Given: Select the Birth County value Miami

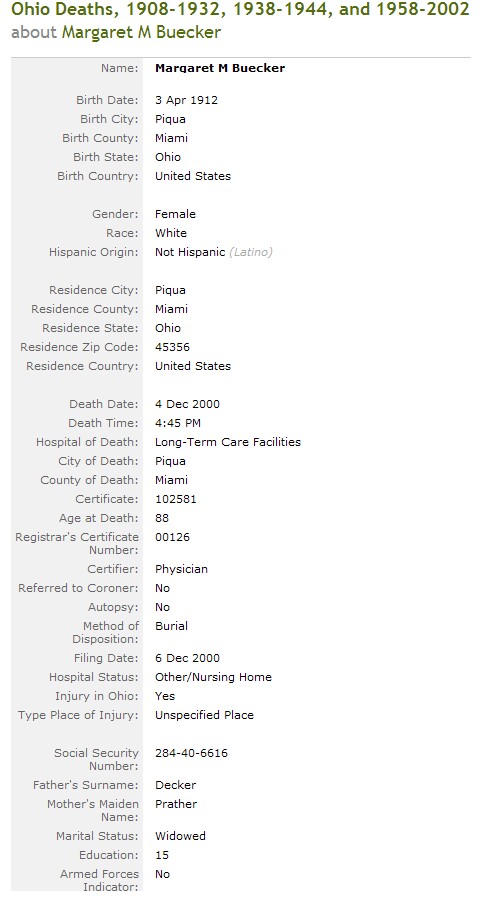Looking at the screenshot, I should pyautogui.click(x=171, y=138).
